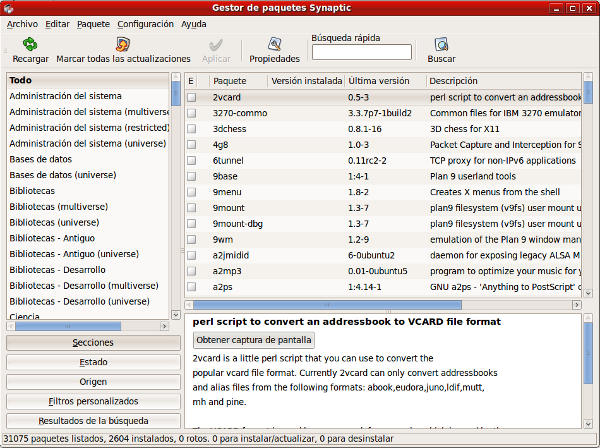Open the Configuración menu
This screenshot has width=600, height=448.
145,23
